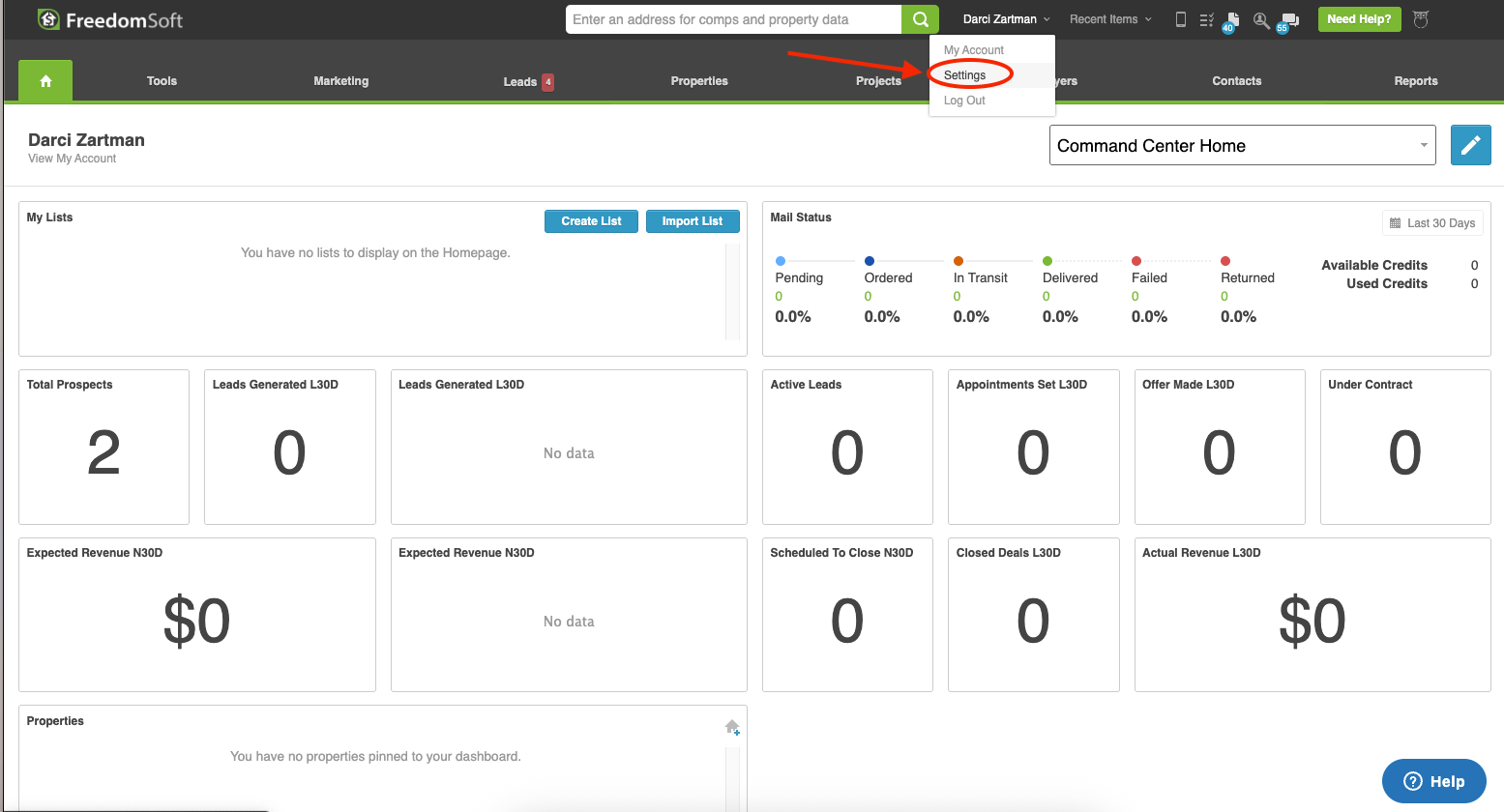Open documents icon with 40 badge

click(x=1232, y=20)
